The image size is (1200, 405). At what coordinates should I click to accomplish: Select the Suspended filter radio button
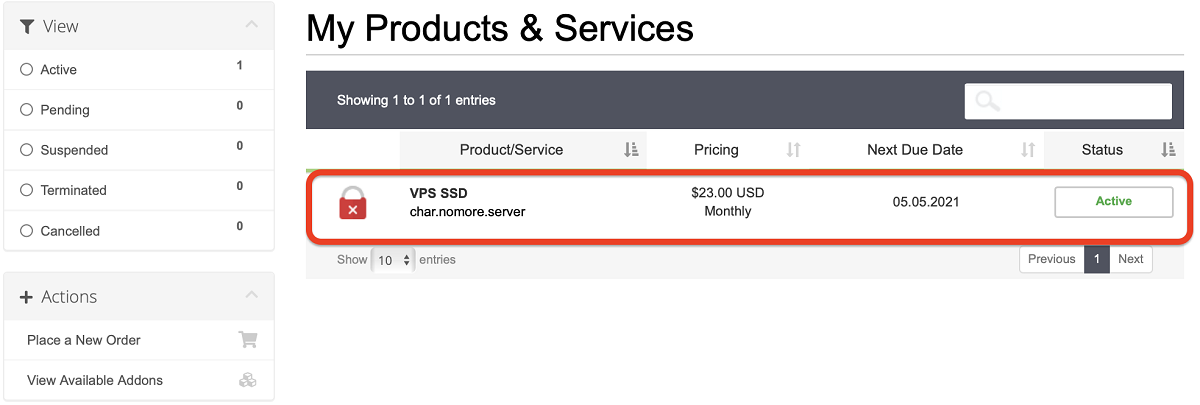tap(27, 150)
